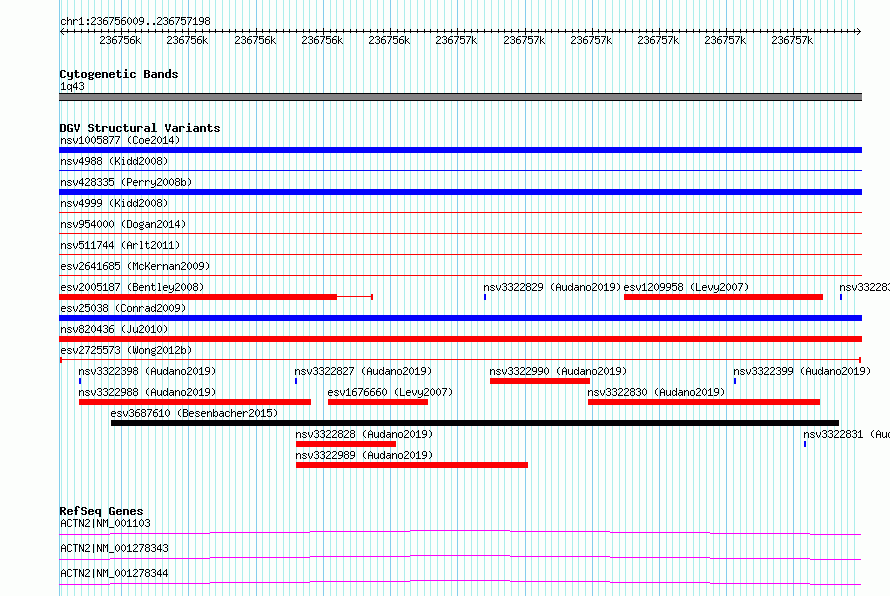Click the blue tick under nsv3322831
Image resolution: width=890 pixels, height=596 pixels.
[805, 444]
